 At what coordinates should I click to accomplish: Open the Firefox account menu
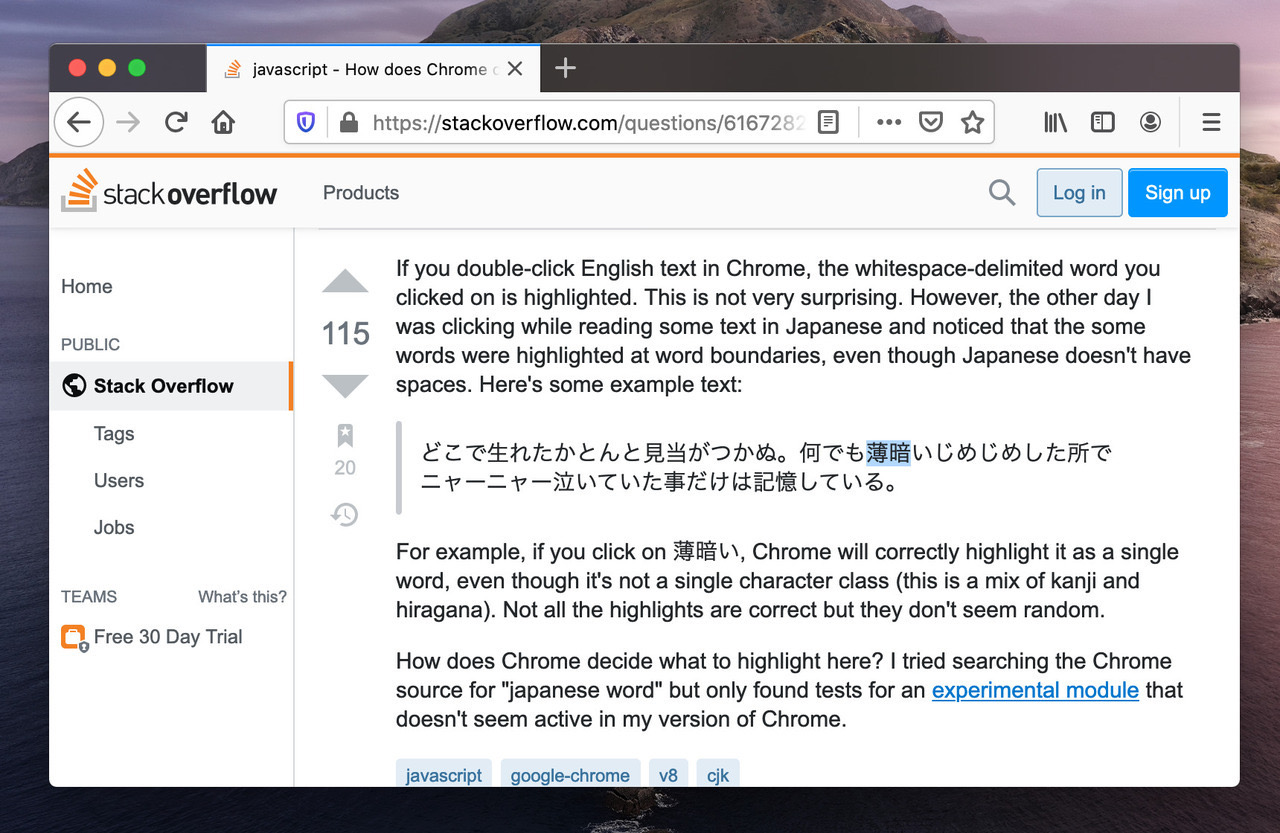point(1150,122)
